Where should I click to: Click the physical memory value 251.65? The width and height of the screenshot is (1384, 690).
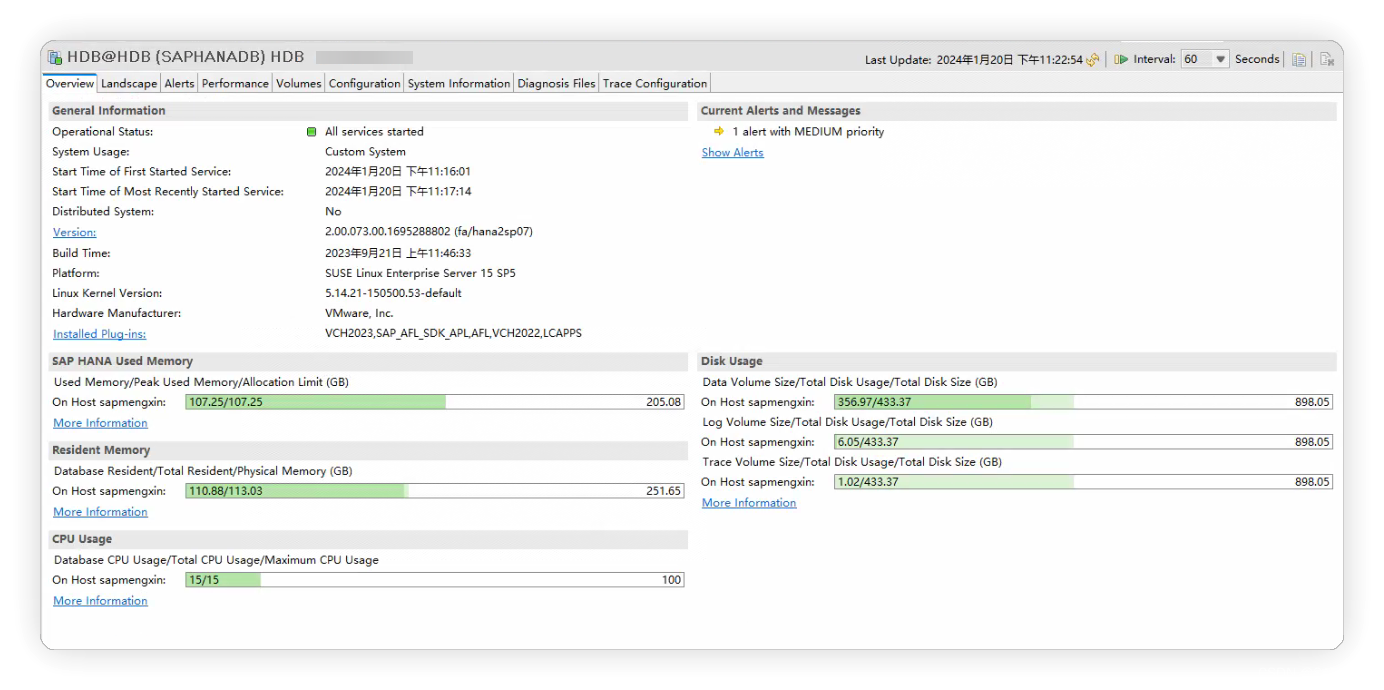coord(664,491)
